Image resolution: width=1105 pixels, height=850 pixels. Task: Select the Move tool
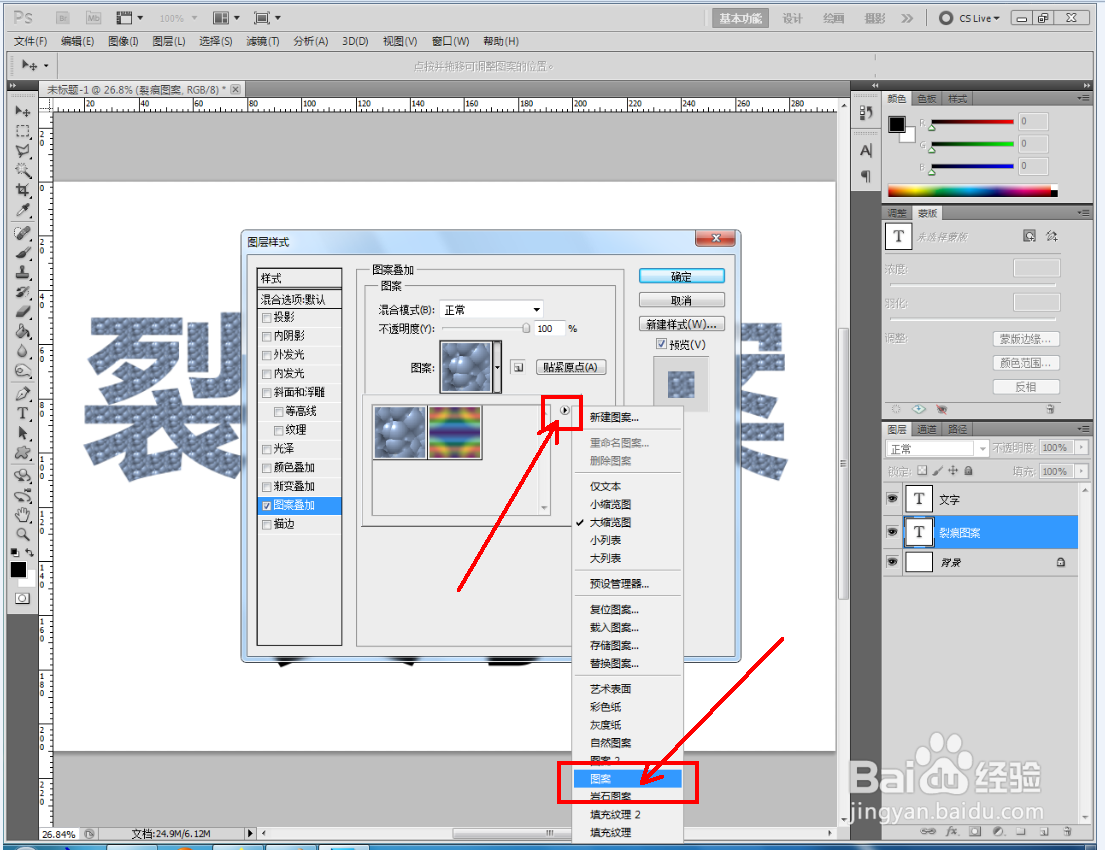(22, 111)
